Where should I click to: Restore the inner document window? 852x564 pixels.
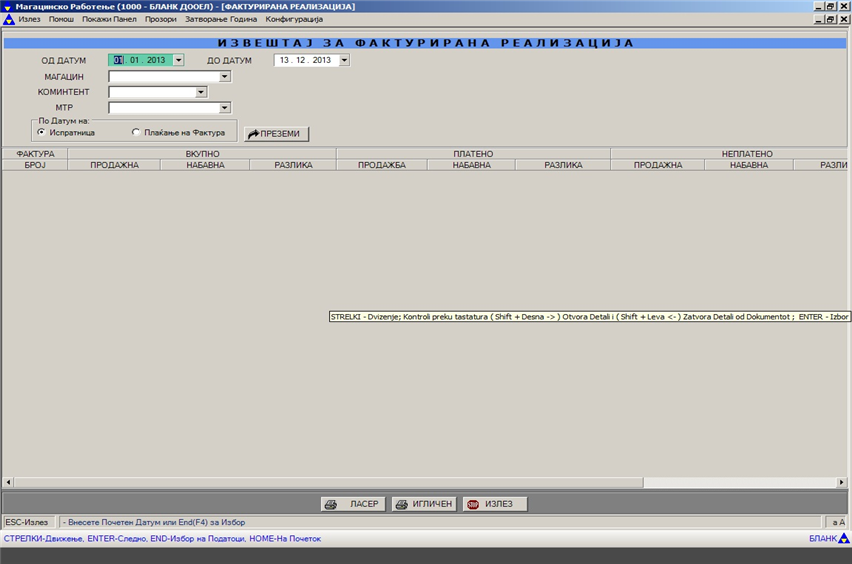tap(830, 19)
